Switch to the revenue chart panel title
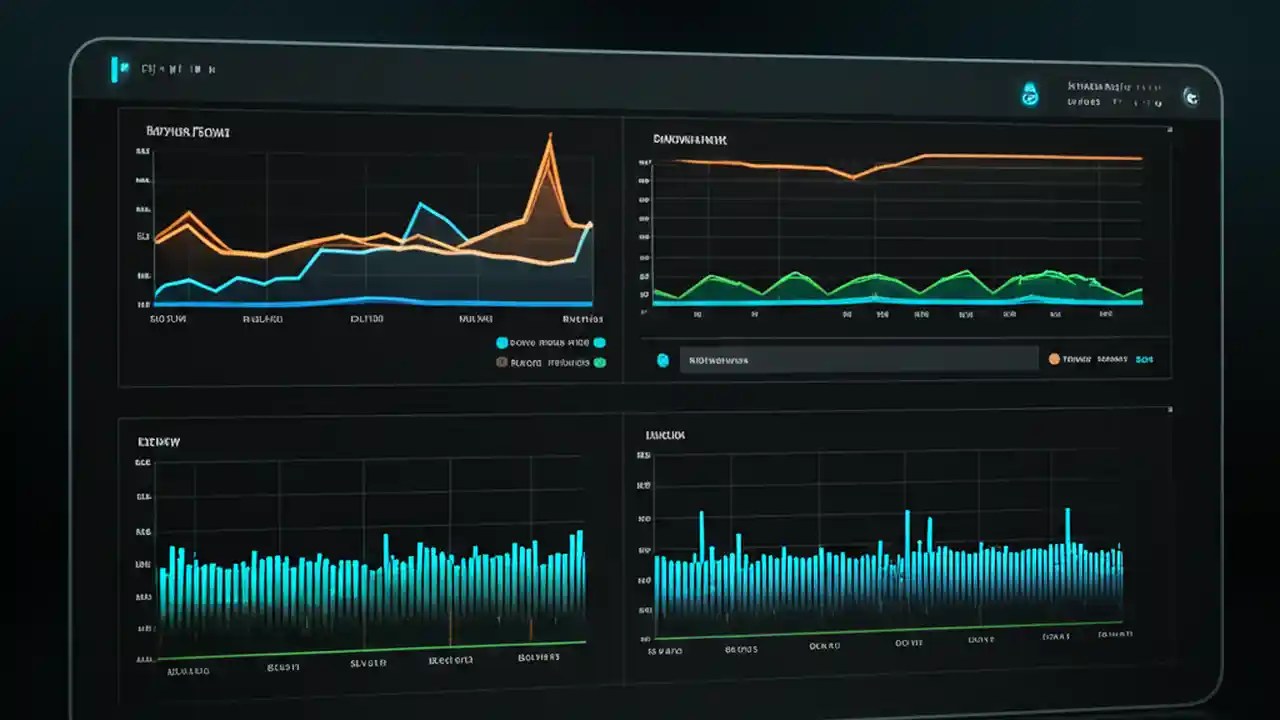The image size is (1280, 720). [188, 131]
